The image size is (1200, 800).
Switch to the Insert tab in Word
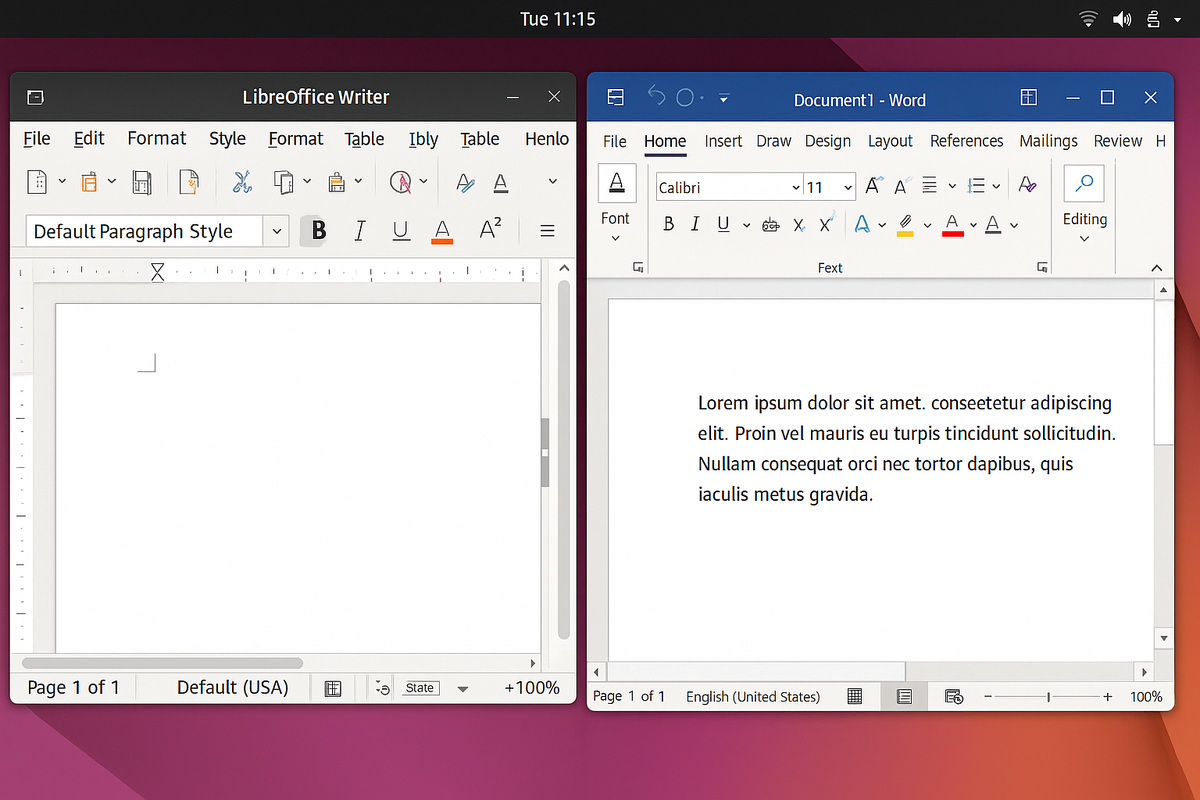pos(723,141)
